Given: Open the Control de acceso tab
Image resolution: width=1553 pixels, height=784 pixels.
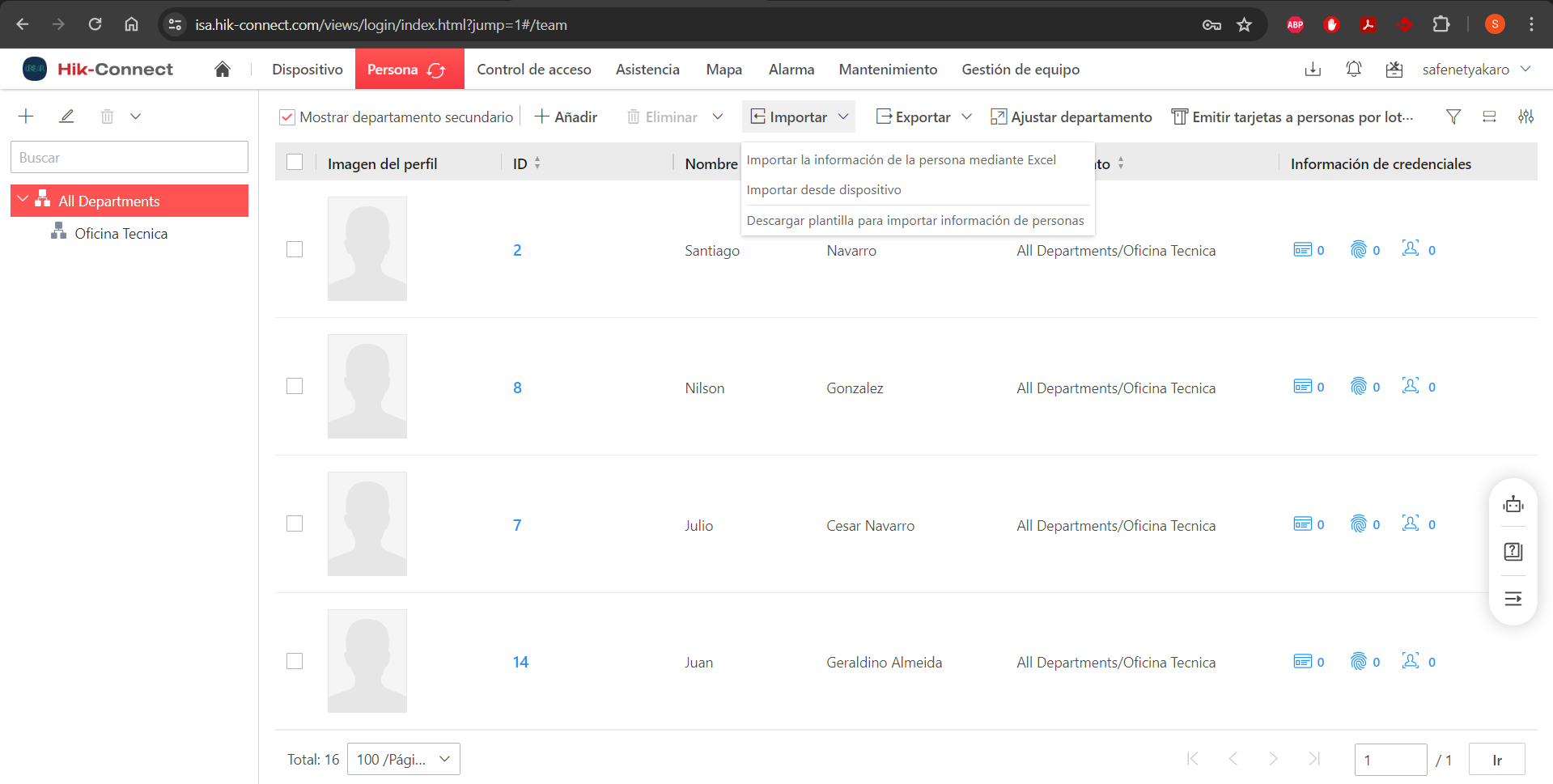Looking at the screenshot, I should [533, 70].
